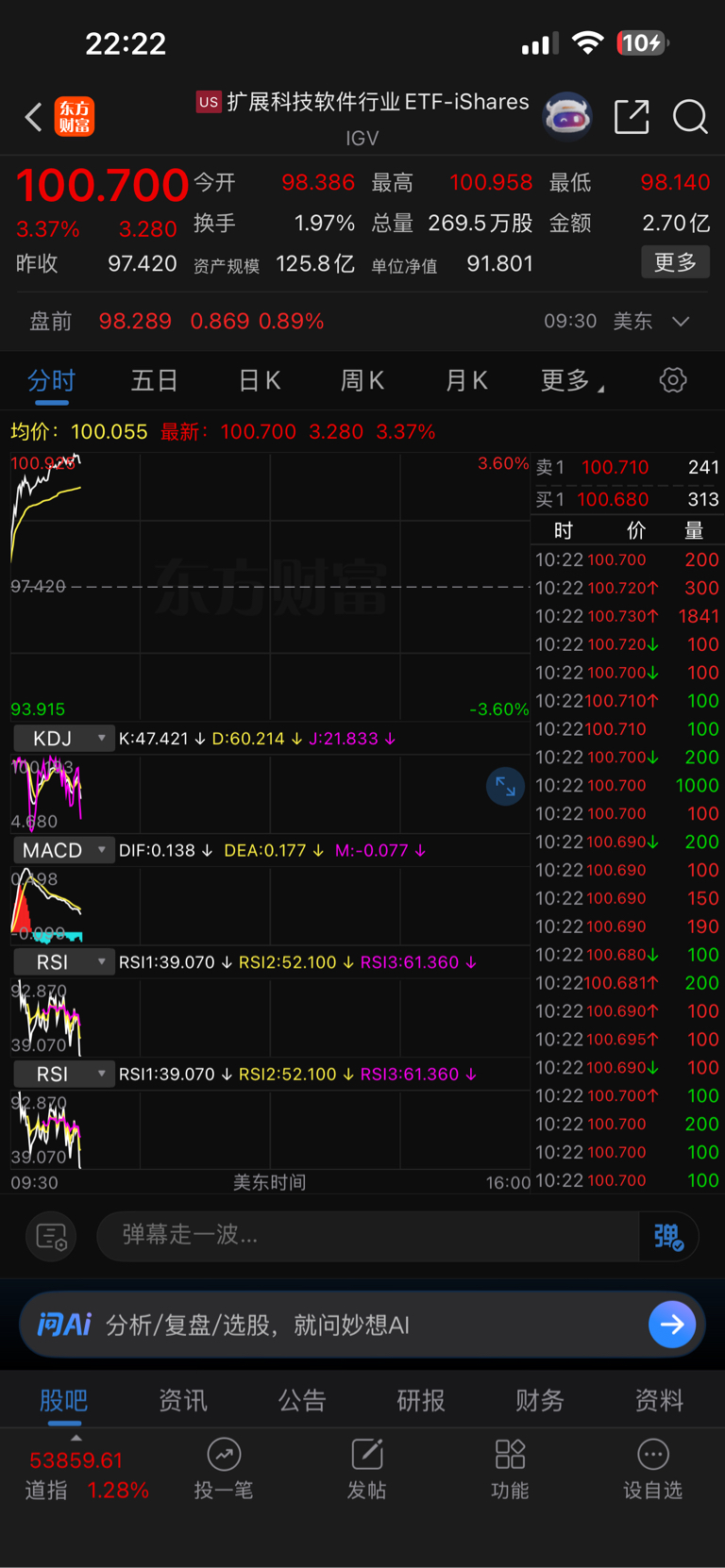The height and width of the screenshot is (1568, 725).
Task: Tap the 量 column header
Action: pyautogui.click(x=694, y=530)
